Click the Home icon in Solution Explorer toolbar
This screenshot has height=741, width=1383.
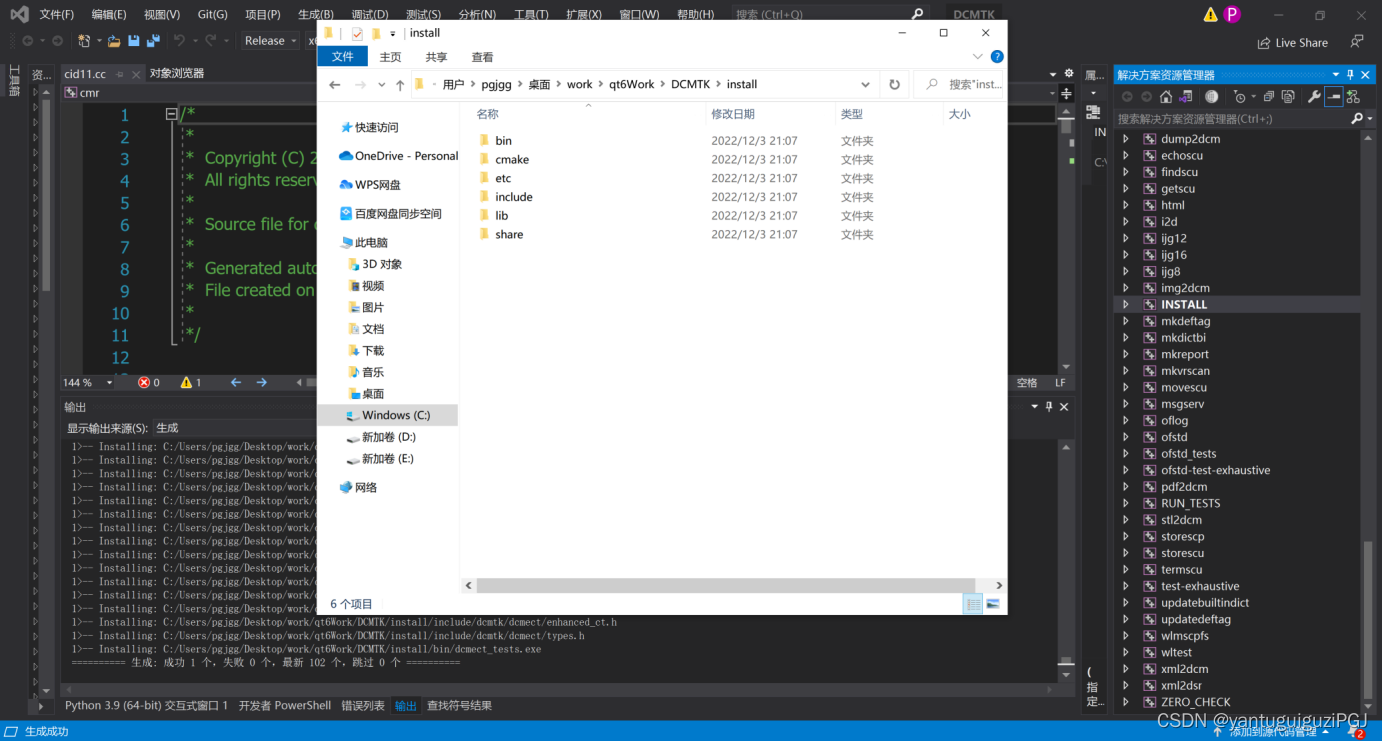[1166, 96]
